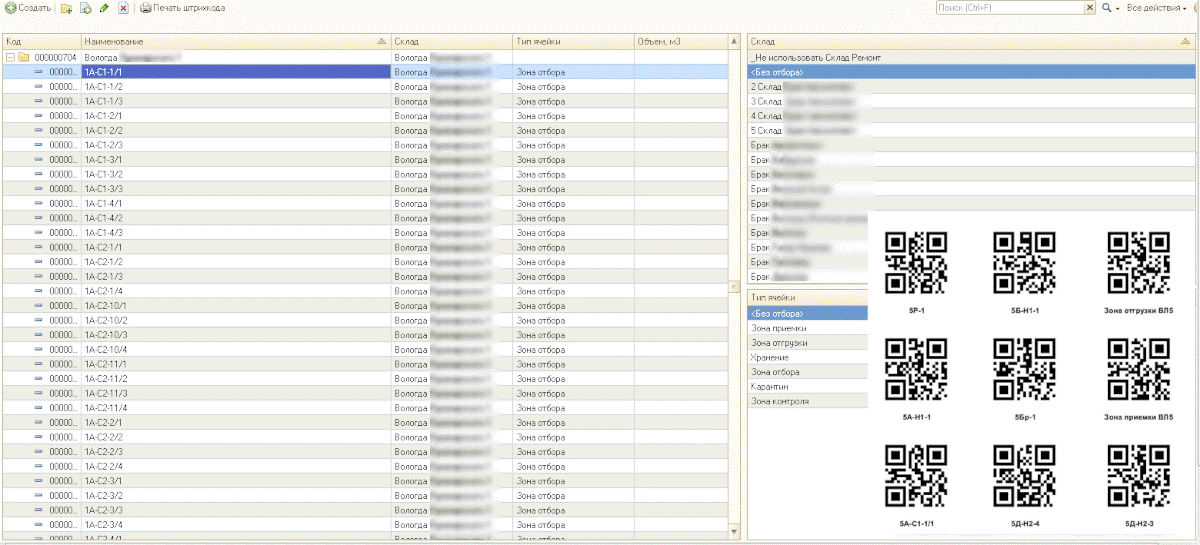1200x545 pixels.
Task: Open the dropdown arrow beside the magnifier
Action: (x=1117, y=8)
